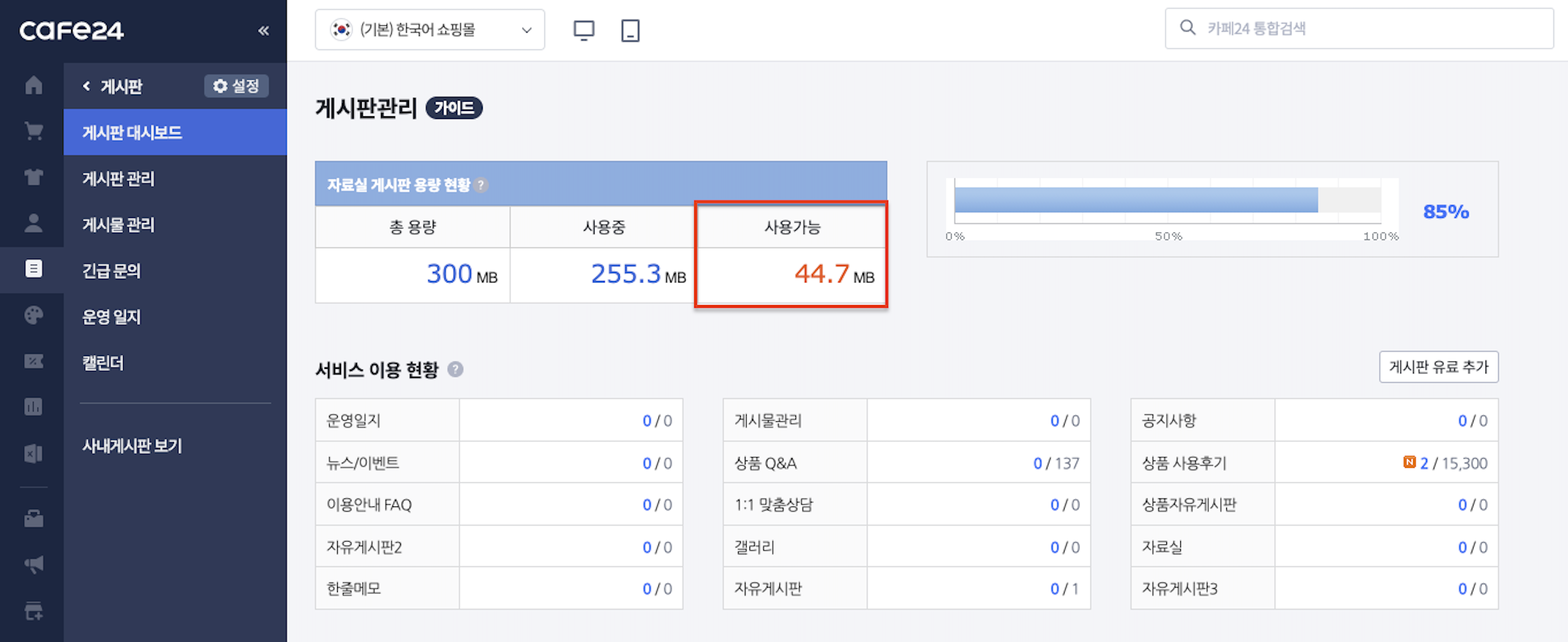Click 운영일지 count 0 link
This screenshot has width=1568, height=642.
coord(646,421)
